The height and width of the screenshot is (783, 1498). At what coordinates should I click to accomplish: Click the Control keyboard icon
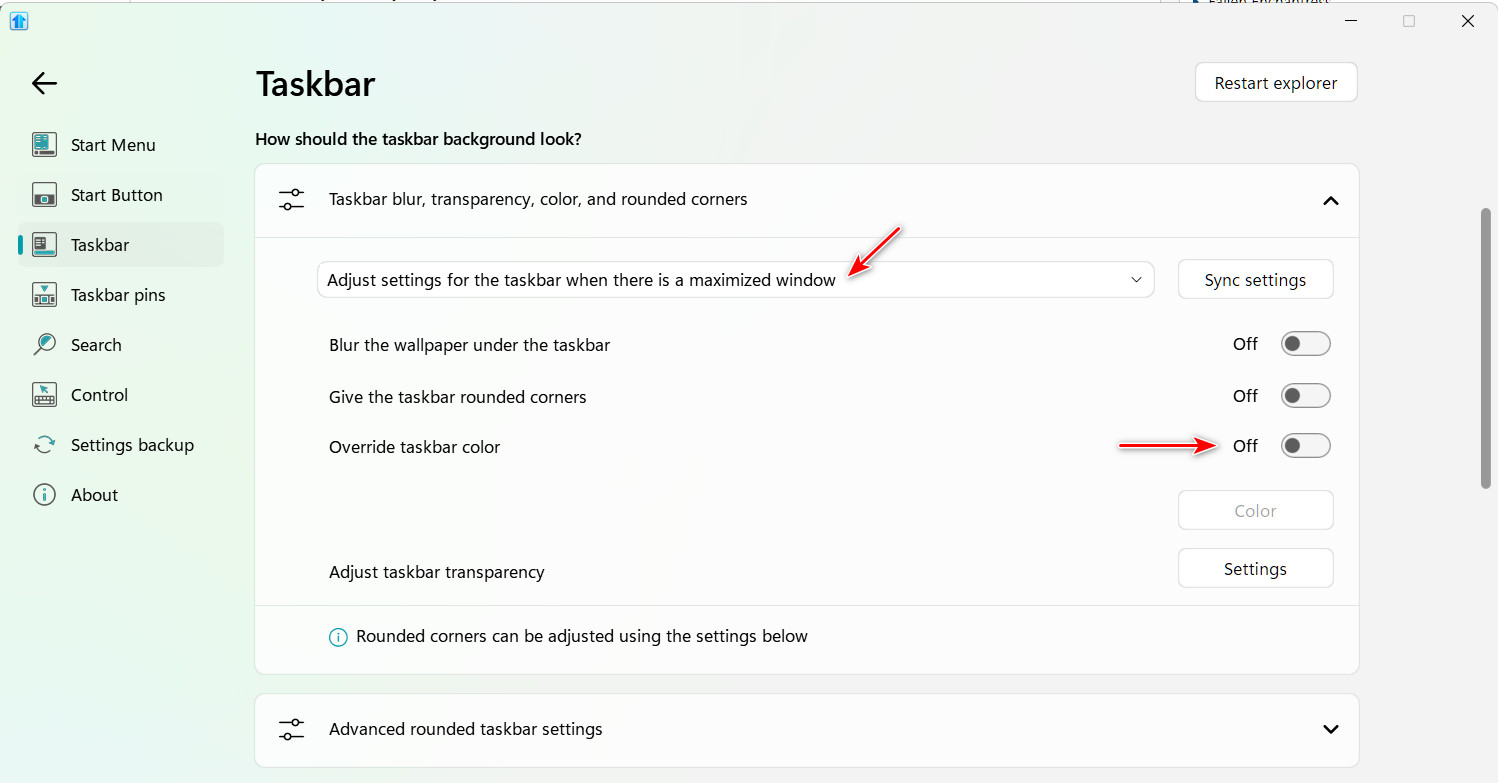(x=44, y=395)
